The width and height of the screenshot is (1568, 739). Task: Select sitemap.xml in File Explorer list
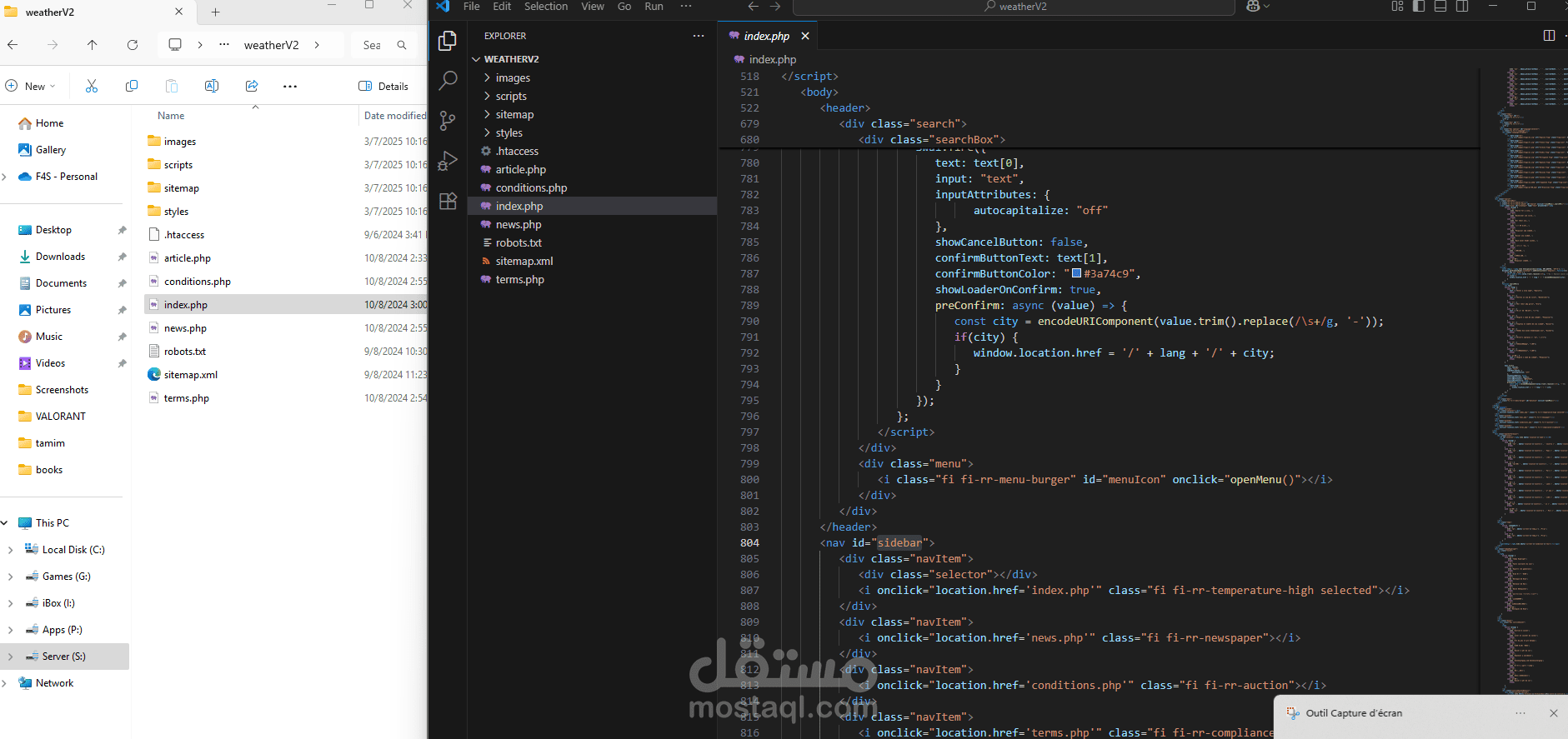pos(190,375)
